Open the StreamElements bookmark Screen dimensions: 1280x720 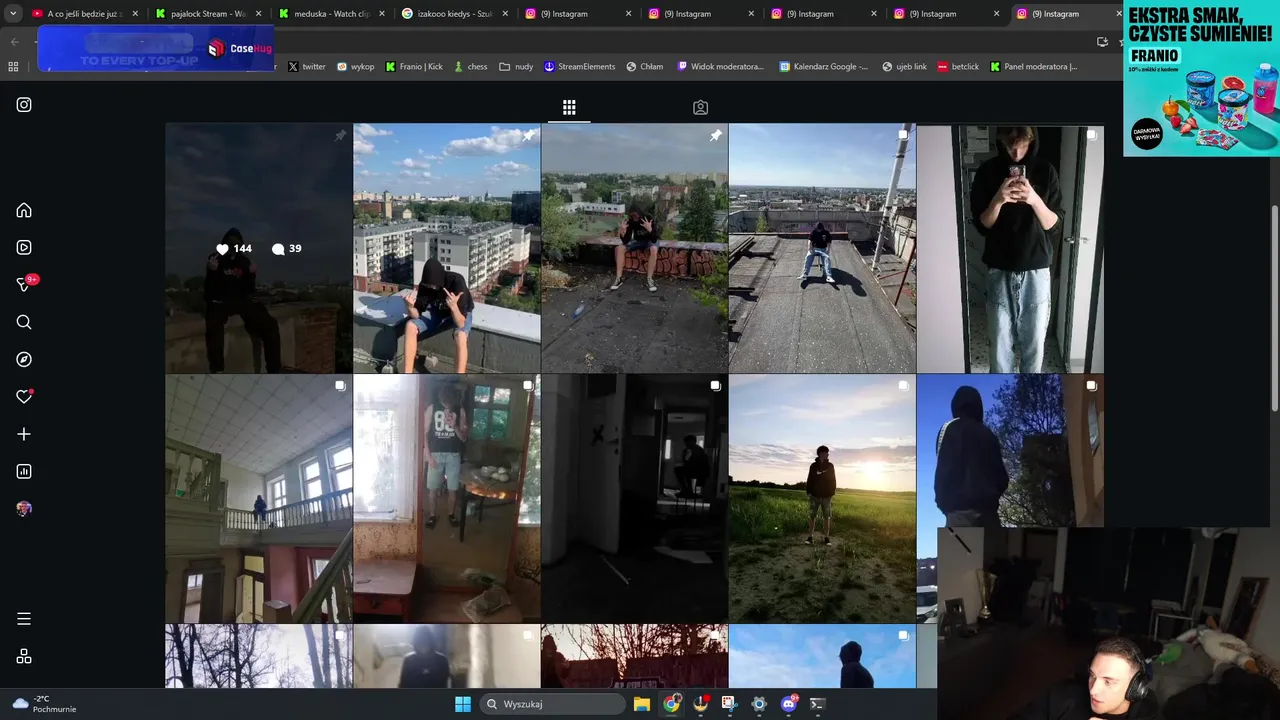pyautogui.click(x=579, y=67)
